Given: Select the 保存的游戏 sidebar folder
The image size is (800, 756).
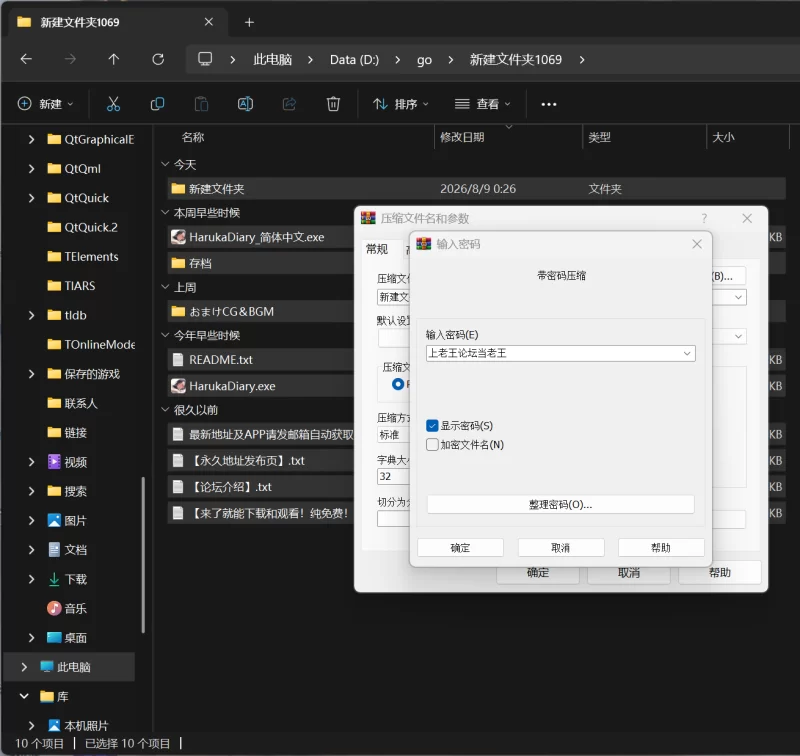Looking at the screenshot, I should coord(92,374).
